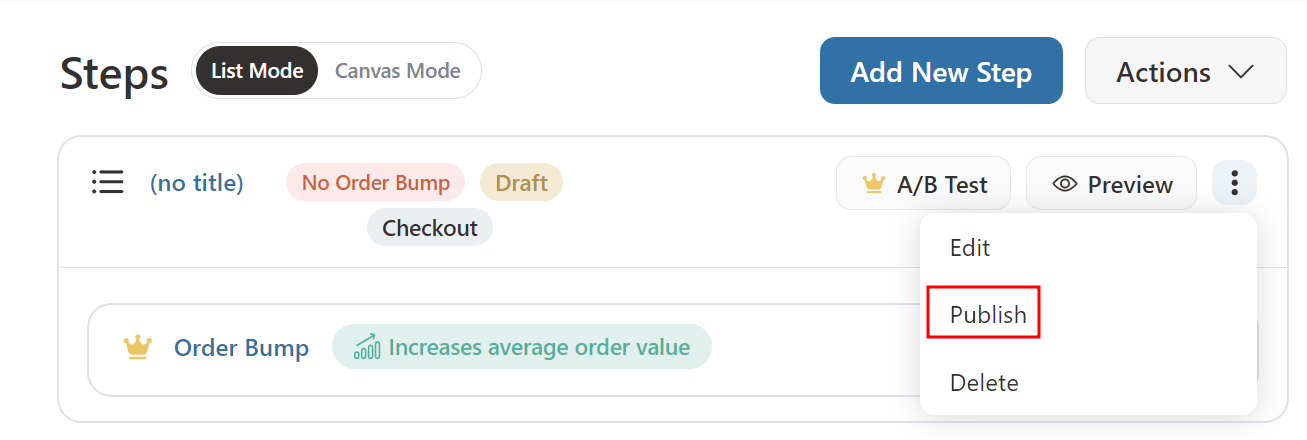Click the eye icon in the Preview button
Viewport: 1307px width, 440px height.
(1065, 184)
